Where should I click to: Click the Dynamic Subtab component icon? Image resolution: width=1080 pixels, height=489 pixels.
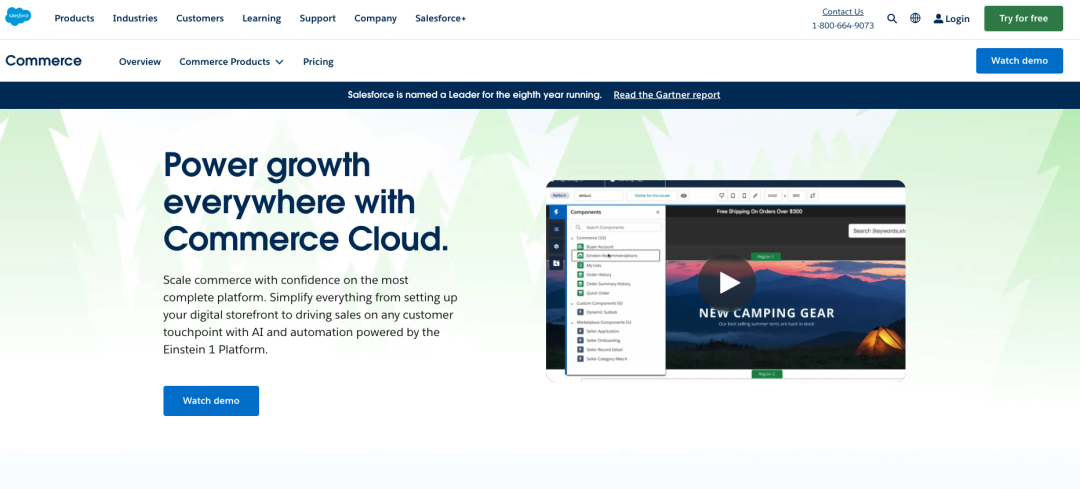click(x=580, y=312)
